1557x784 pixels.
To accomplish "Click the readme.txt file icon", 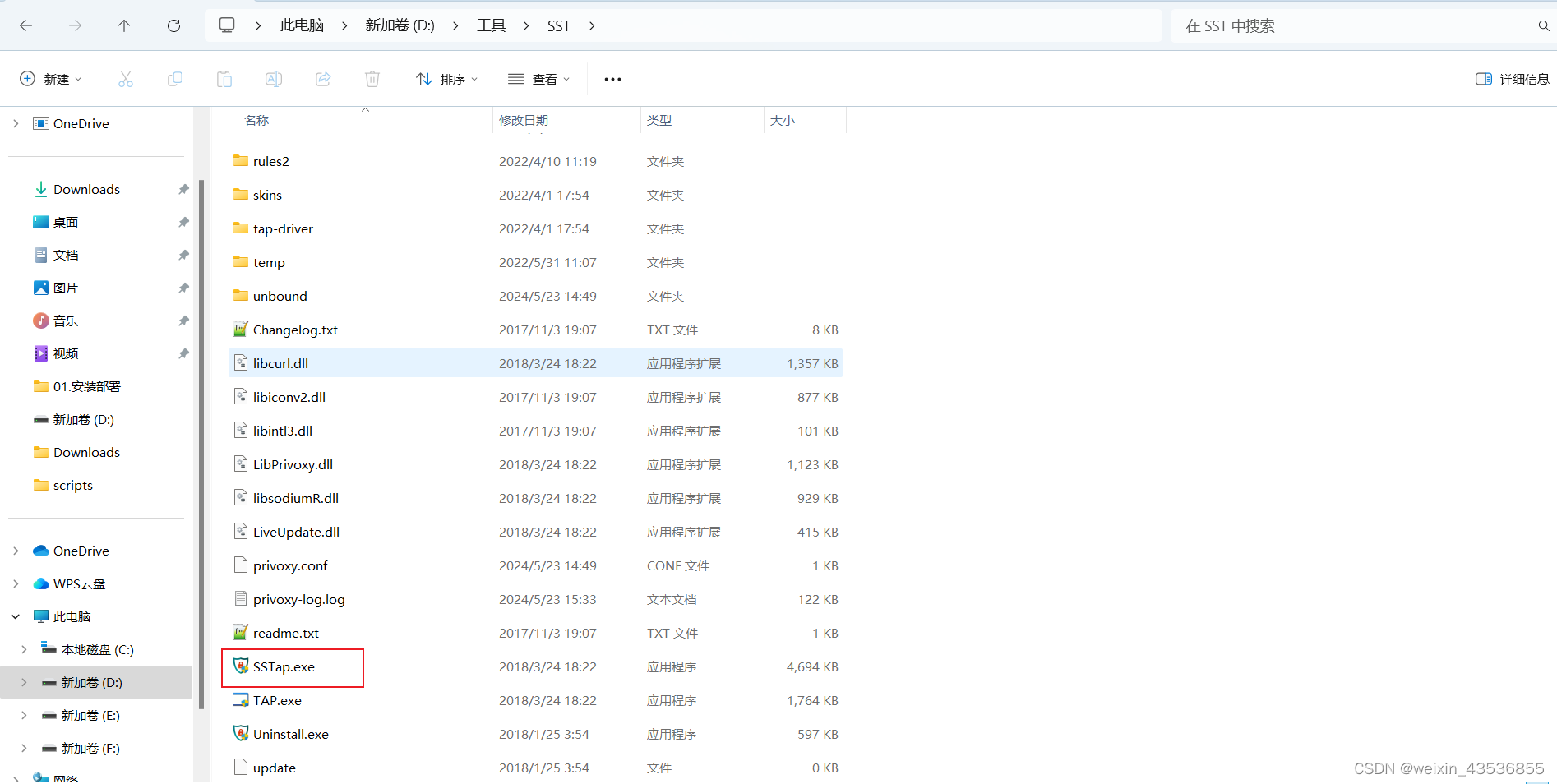I will 241,633.
